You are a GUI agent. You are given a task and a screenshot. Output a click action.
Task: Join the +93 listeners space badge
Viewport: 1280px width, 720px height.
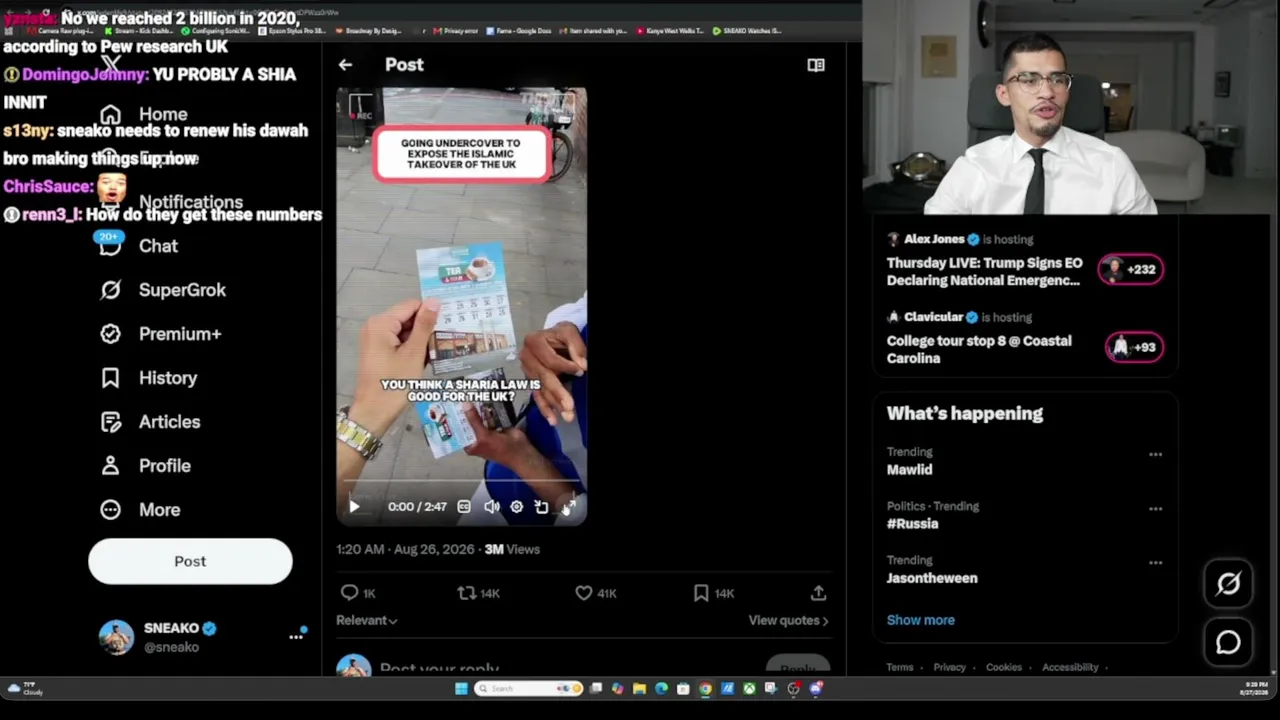[x=1134, y=347]
